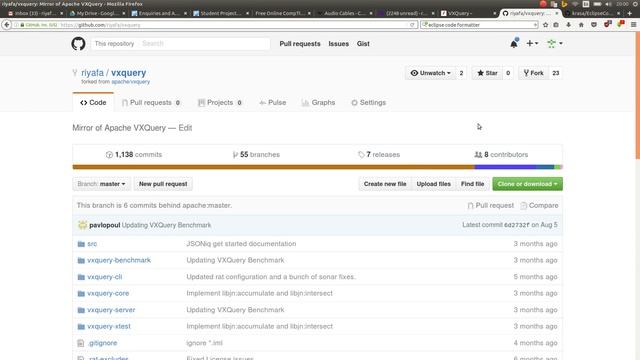Open Issues in top navigation
640x360 pixels.
click(x=338, y=44)
